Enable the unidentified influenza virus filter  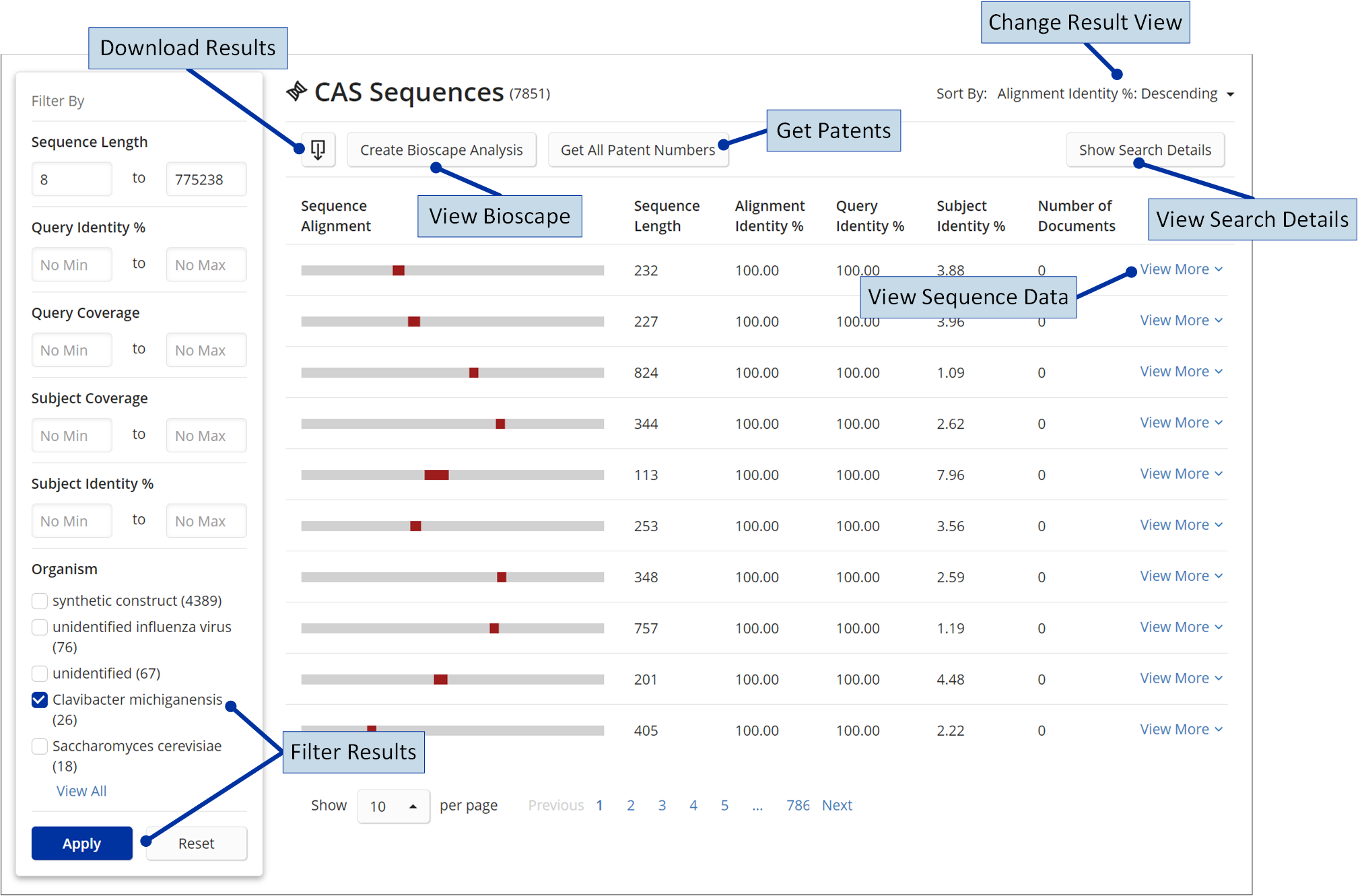pos(39,627)
